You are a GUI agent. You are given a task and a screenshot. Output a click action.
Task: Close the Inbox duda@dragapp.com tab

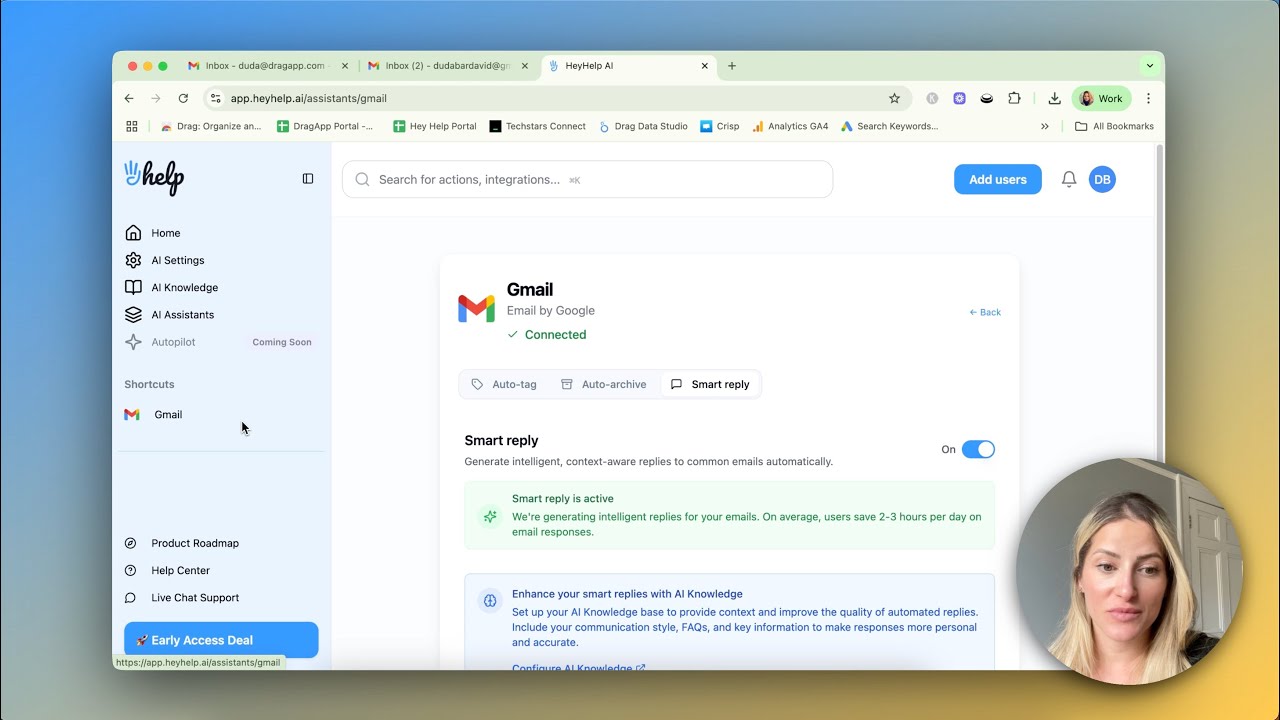point(345,66)
